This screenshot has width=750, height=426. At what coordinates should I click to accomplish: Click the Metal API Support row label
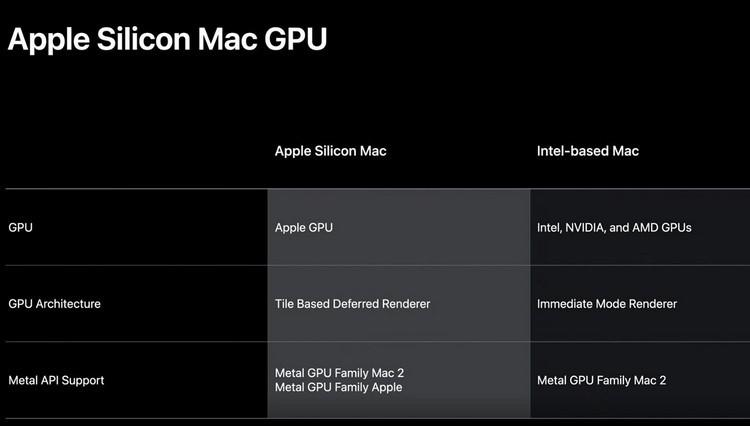pos(56,380)
